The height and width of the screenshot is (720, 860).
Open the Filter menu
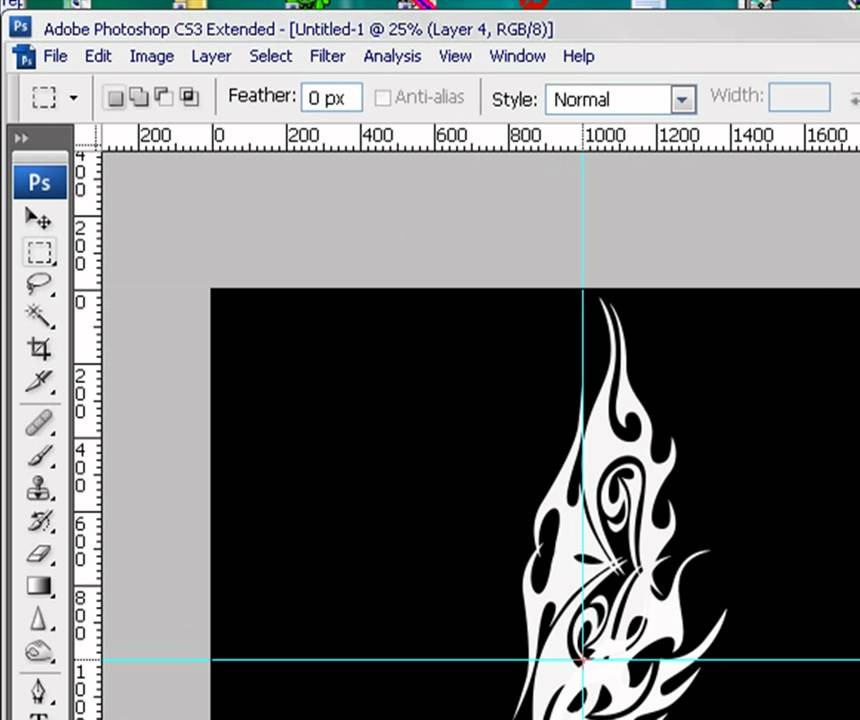click(327, 56)
